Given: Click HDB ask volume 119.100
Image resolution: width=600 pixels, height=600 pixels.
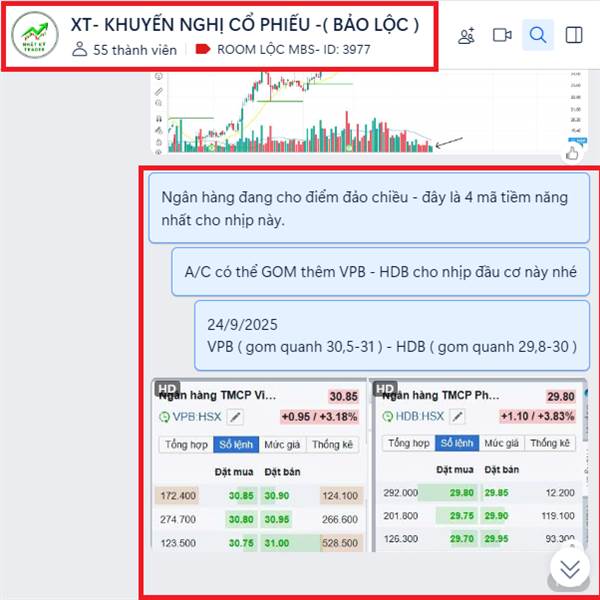Looking at the screenshot, I should click(558, 515).
